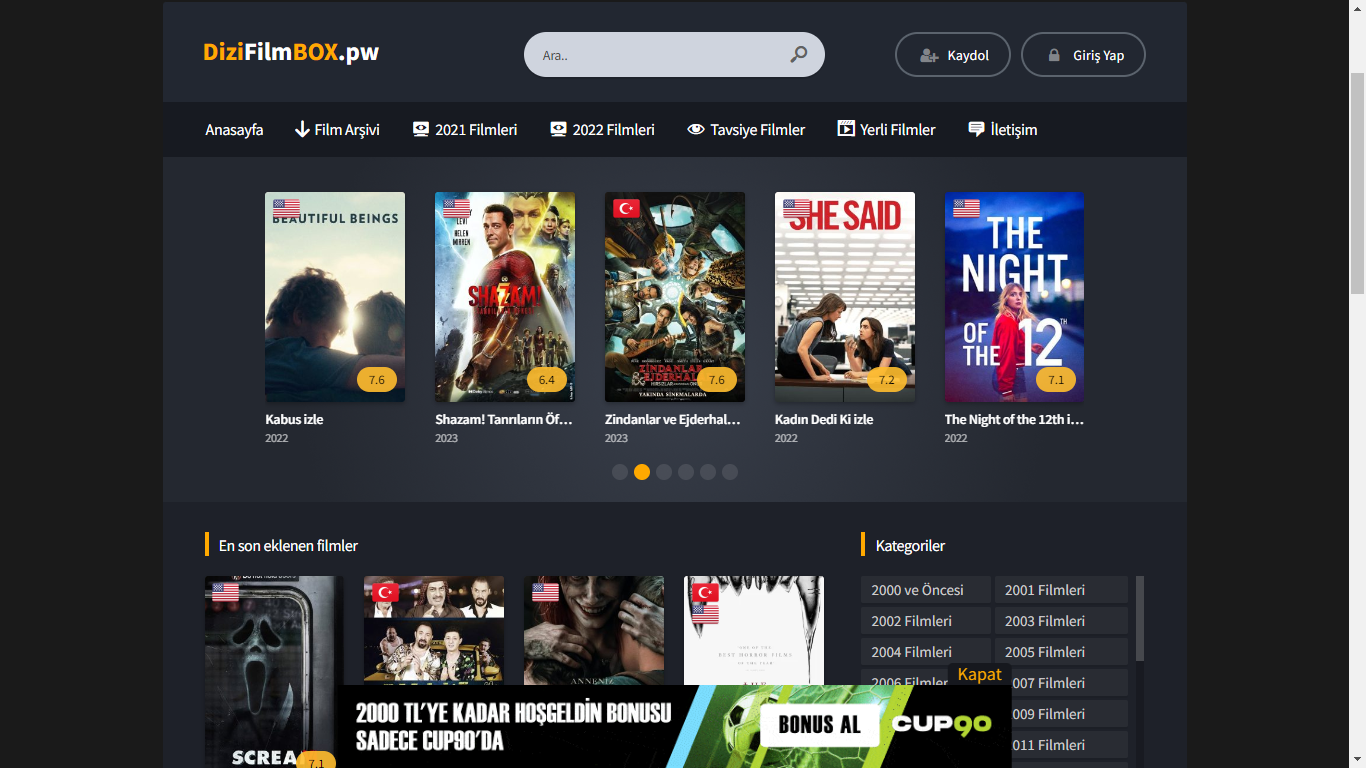
Task: Select the fourth carousel dot
Action: [686, 471]
